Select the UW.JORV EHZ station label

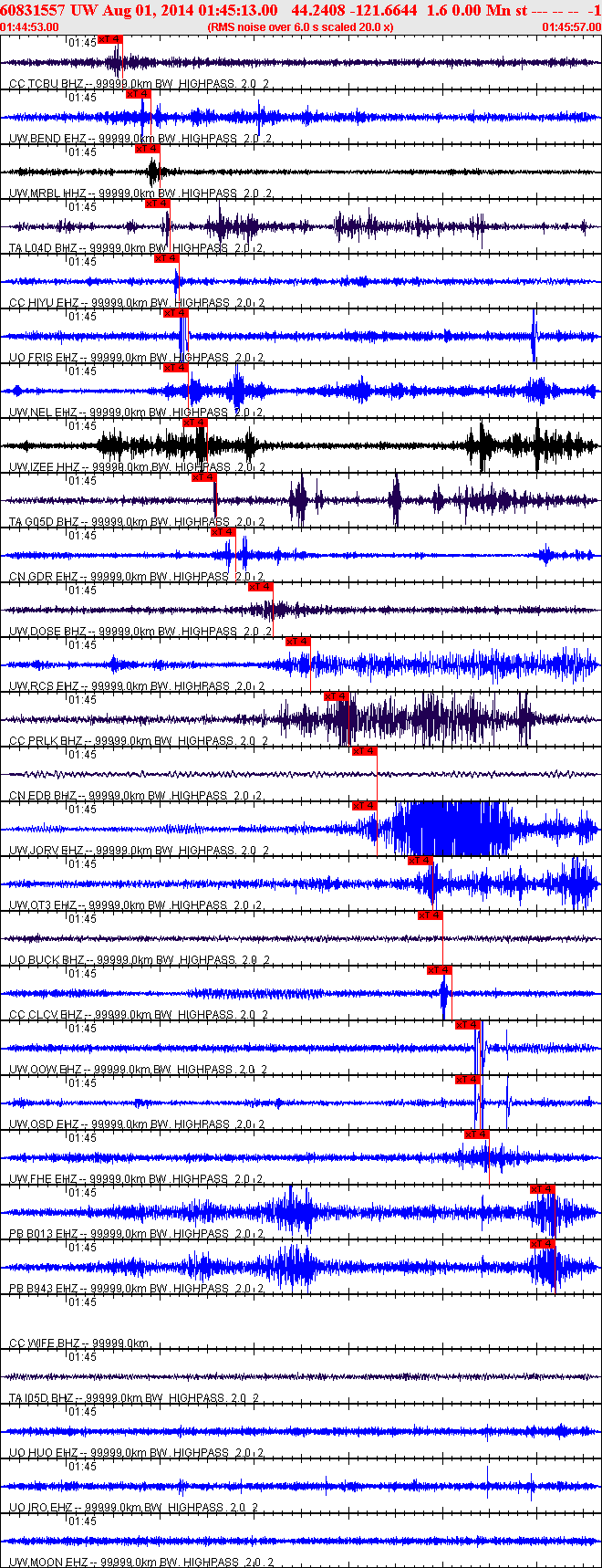click(x=47, y=851)
